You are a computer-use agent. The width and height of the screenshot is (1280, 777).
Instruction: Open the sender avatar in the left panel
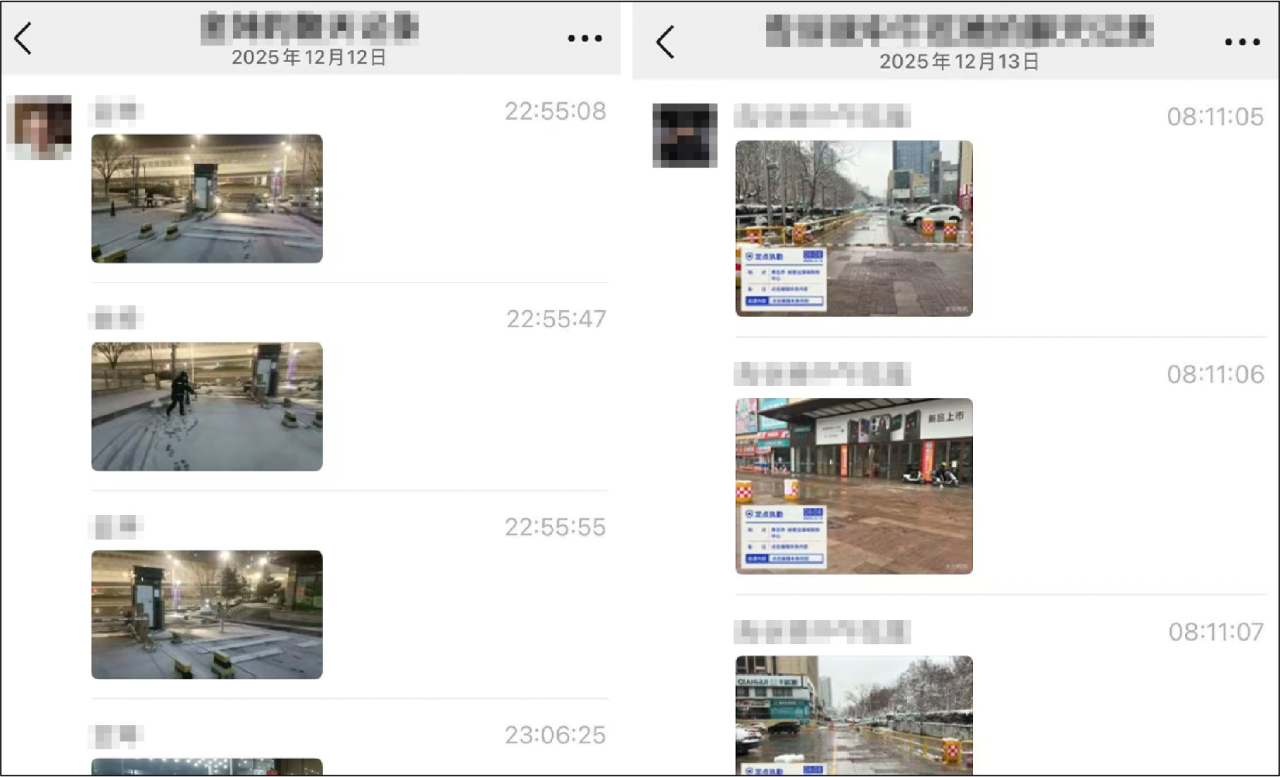39,128
